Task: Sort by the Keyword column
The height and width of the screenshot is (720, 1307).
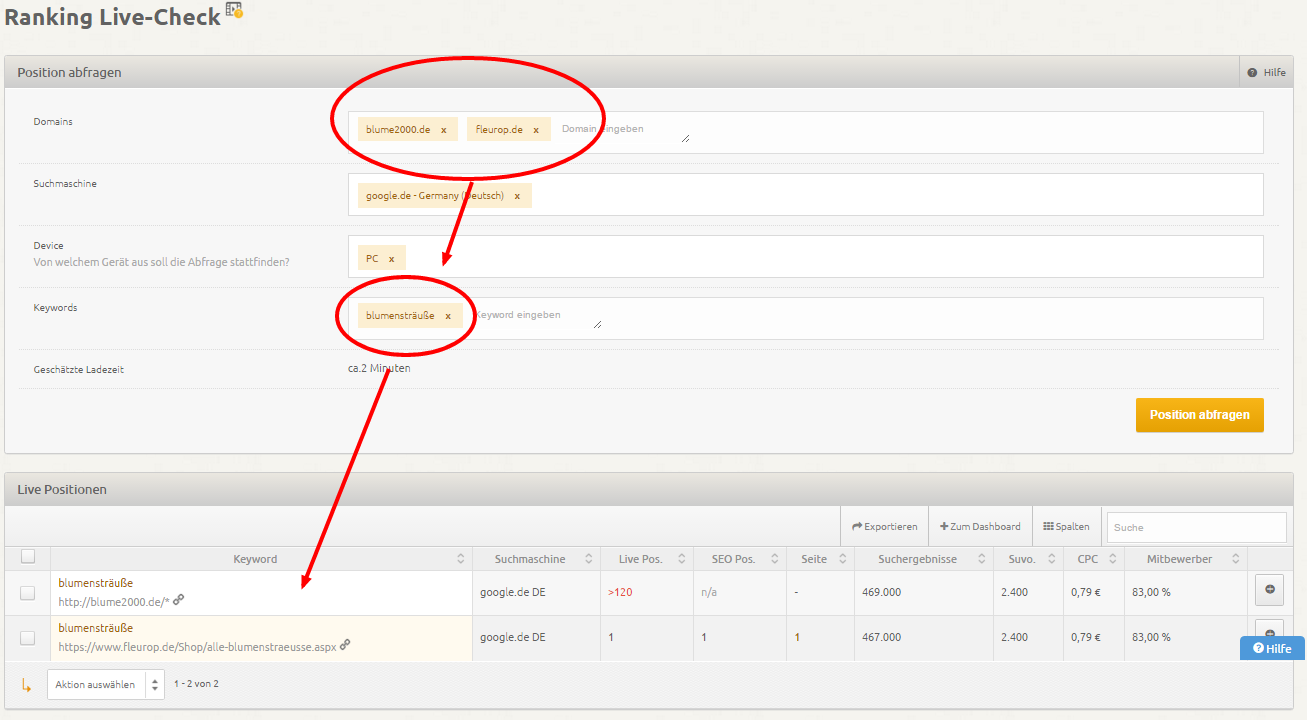Action: pos(261,559)
